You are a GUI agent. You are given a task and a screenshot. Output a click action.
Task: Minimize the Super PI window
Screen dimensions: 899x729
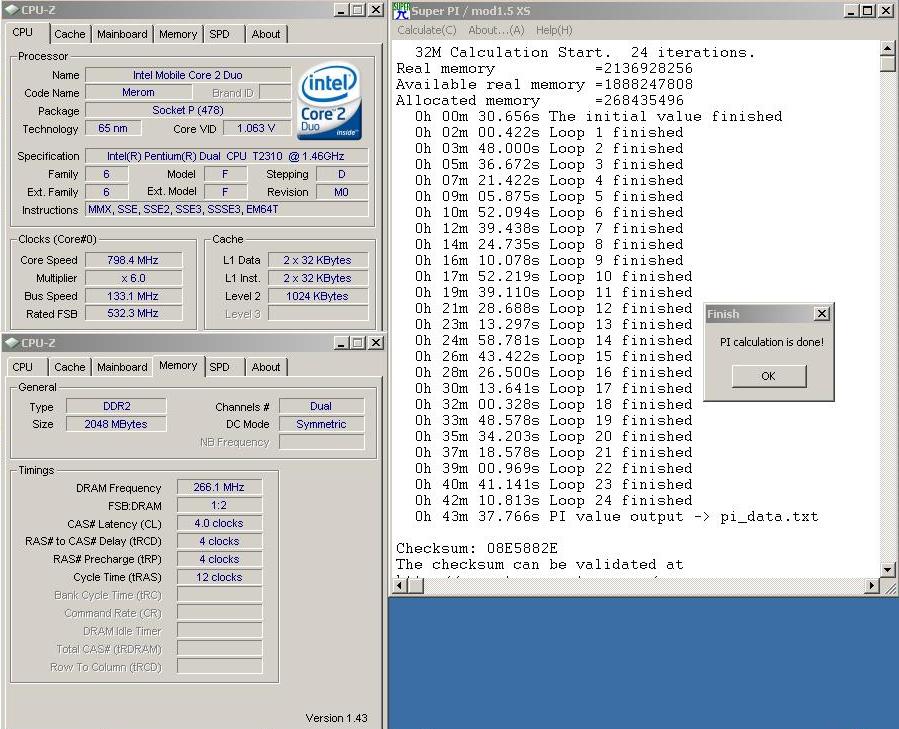(851, 10)
